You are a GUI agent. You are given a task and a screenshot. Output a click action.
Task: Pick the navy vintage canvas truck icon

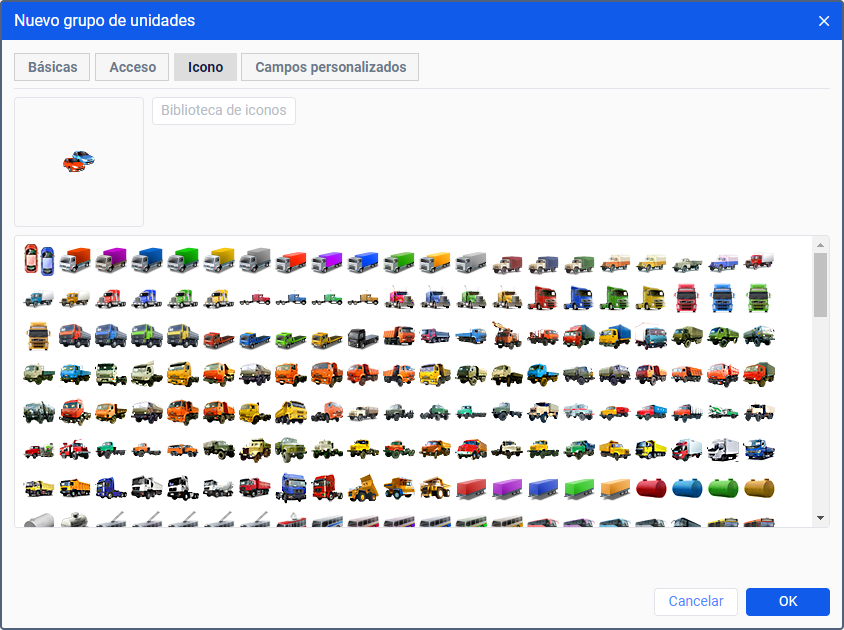click(543, 264)
